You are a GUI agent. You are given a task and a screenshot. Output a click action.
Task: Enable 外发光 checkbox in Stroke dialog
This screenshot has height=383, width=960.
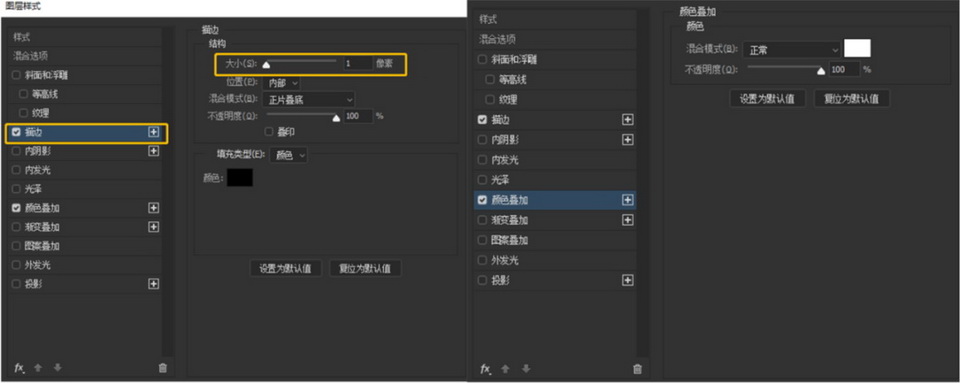pos(16,265)
